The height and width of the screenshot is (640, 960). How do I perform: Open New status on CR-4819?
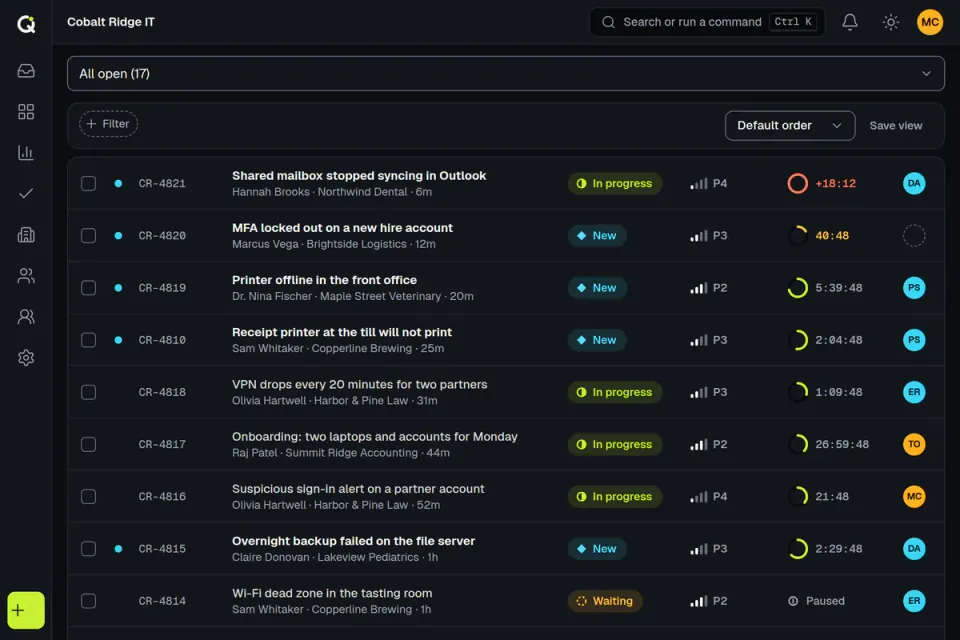[x=597, y=288]
